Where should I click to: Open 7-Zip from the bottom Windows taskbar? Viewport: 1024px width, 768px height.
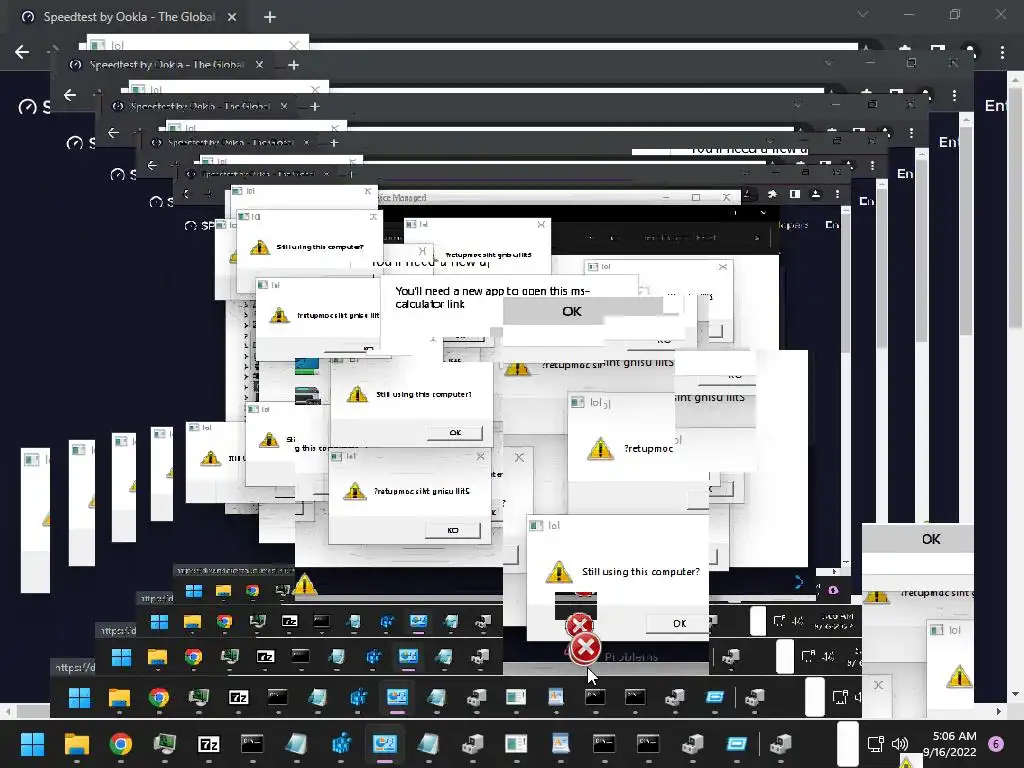pyautogui.click(x=208, y=744)
